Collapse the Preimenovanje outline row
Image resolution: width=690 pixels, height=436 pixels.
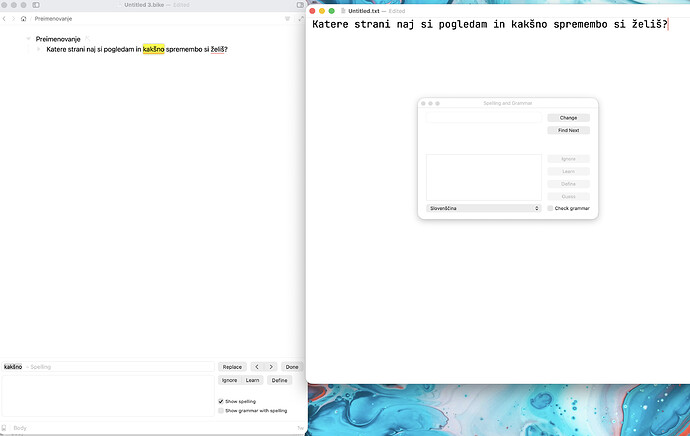point(28,39)
